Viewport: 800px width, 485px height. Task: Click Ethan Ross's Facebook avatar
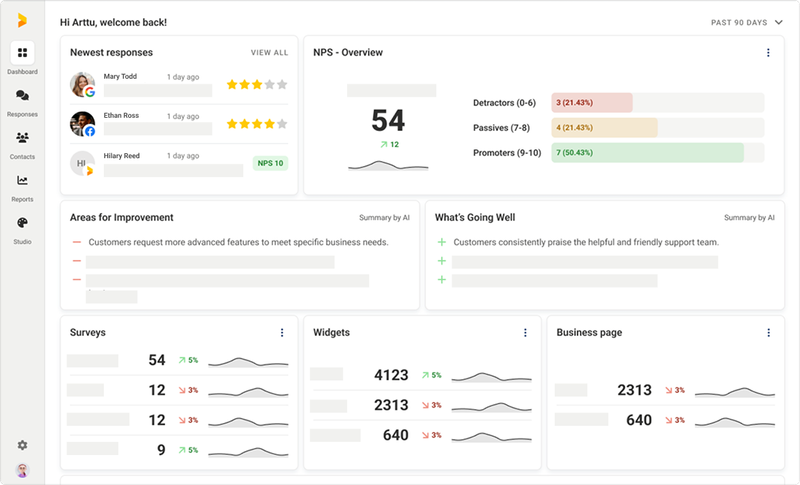[83, 124]
